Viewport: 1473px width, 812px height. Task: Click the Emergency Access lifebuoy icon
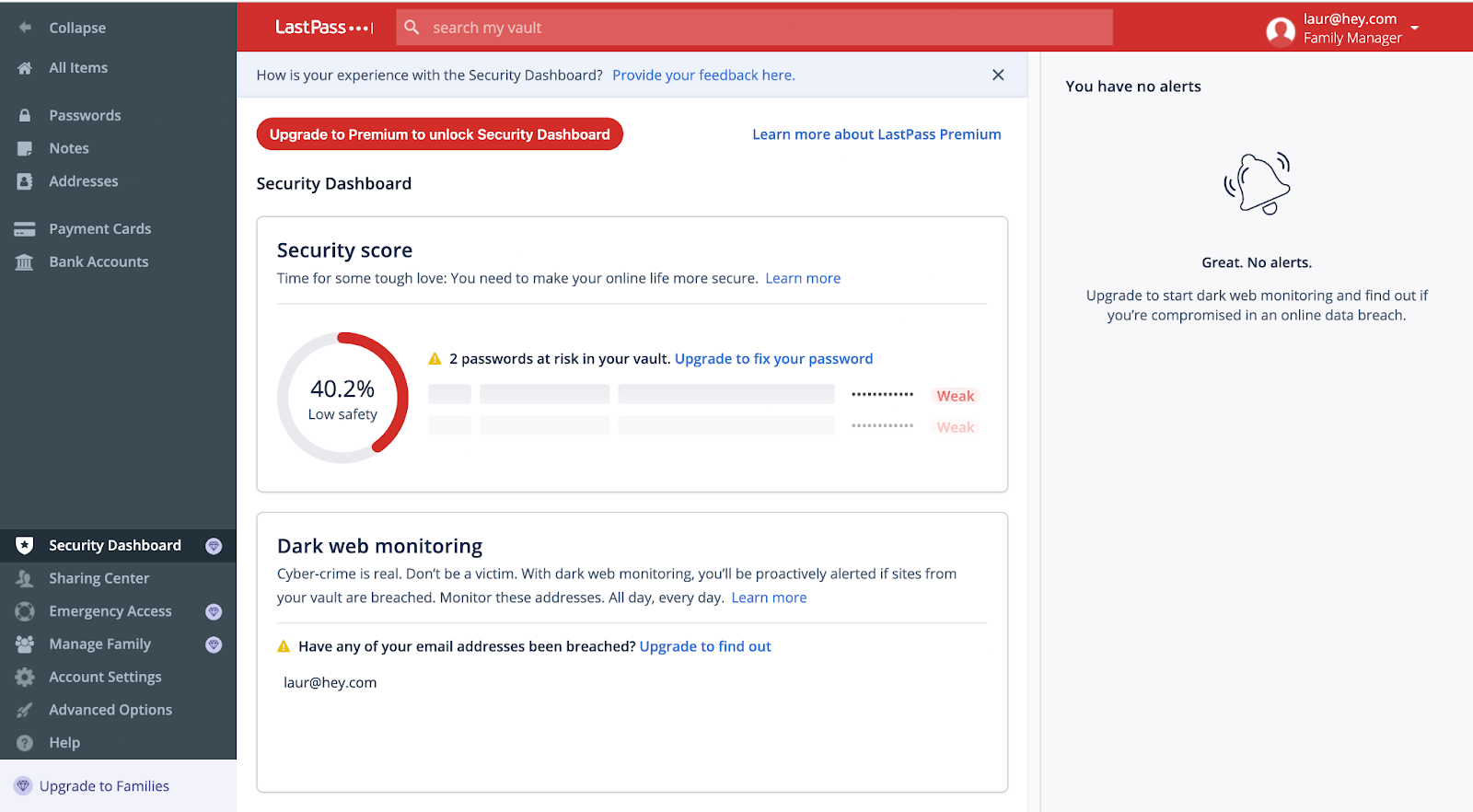(x=25, y=612)
